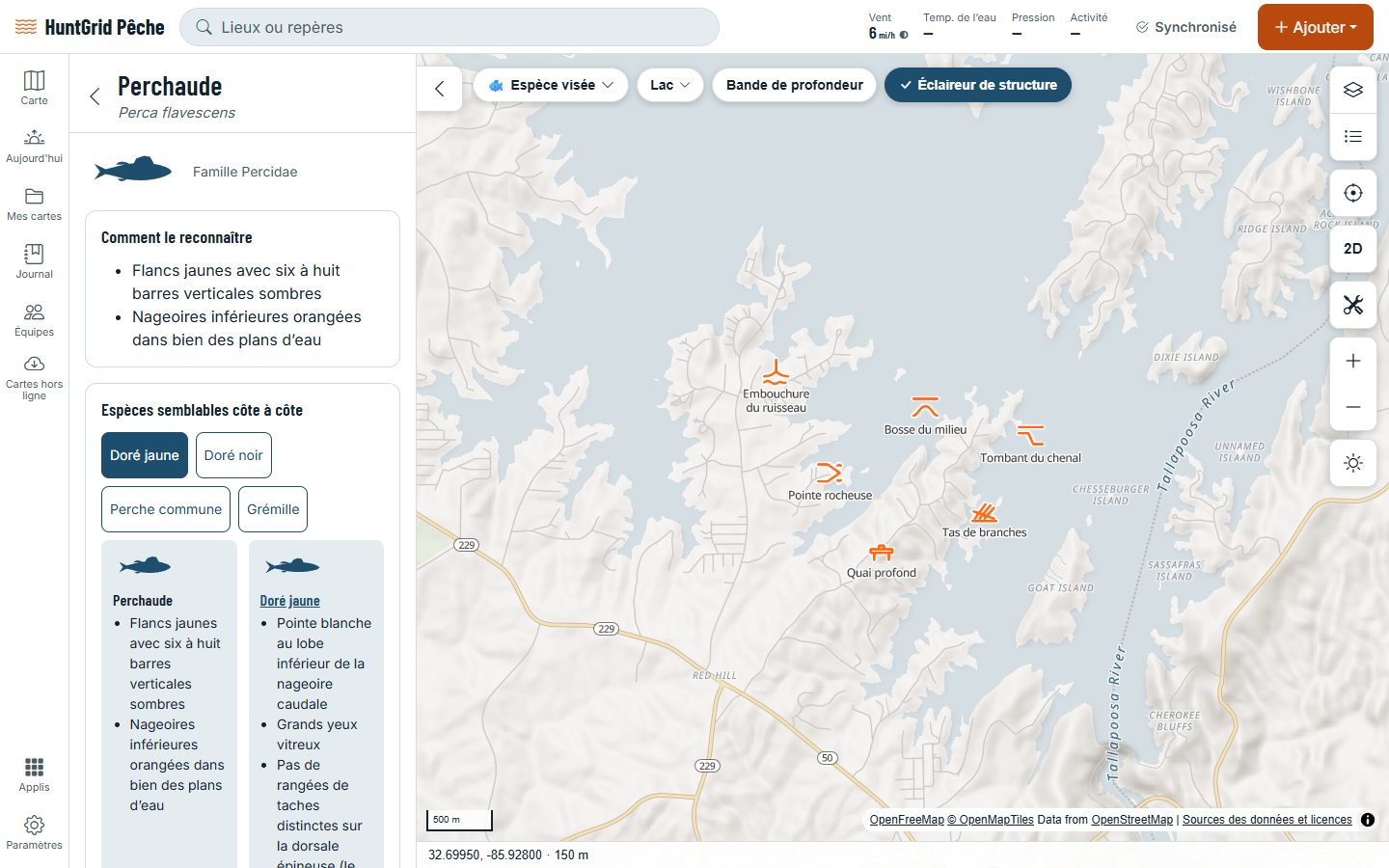Screen dimensions: 1389x868
Task: Open the Aujourd'hui sidebar section
Action: pyautogui.click(x=34, y=145)
